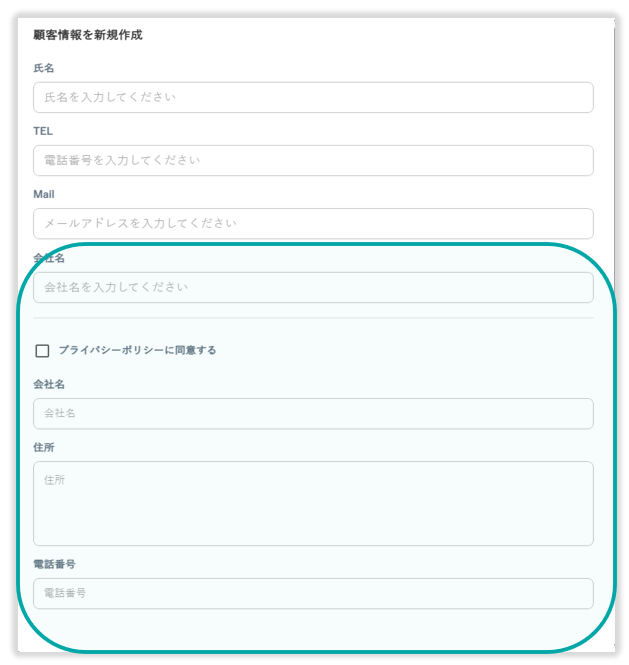Click inside the 住所 address textarea
This screenshot has width=629, height=665.
click(313, 503)
